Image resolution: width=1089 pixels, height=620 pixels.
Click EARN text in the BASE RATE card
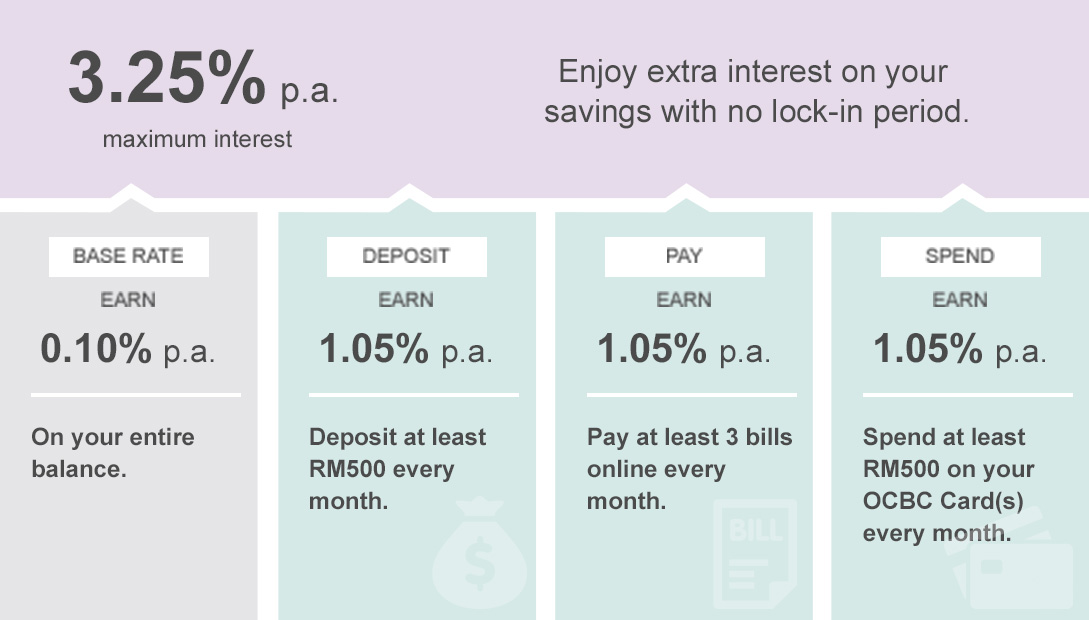pos(128,300)
